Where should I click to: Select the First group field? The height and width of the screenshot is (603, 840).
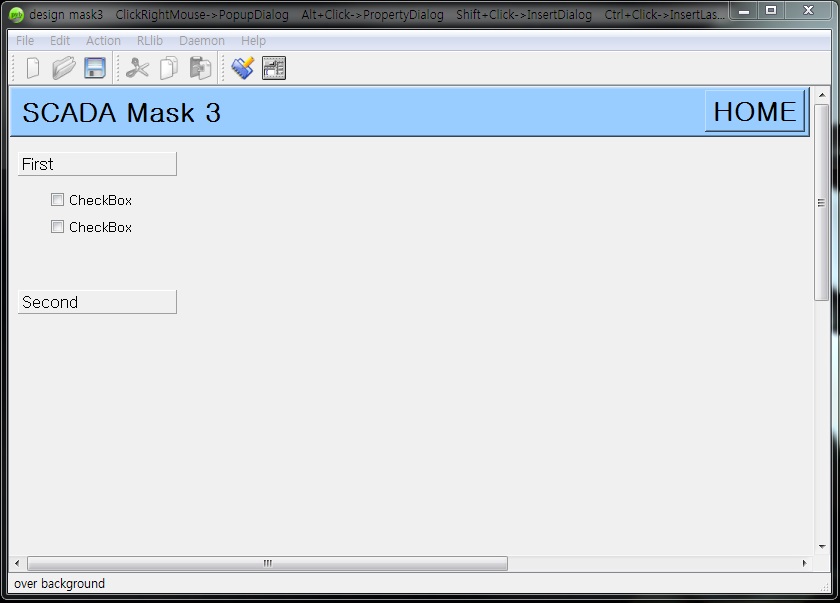(x=96, y=163)
